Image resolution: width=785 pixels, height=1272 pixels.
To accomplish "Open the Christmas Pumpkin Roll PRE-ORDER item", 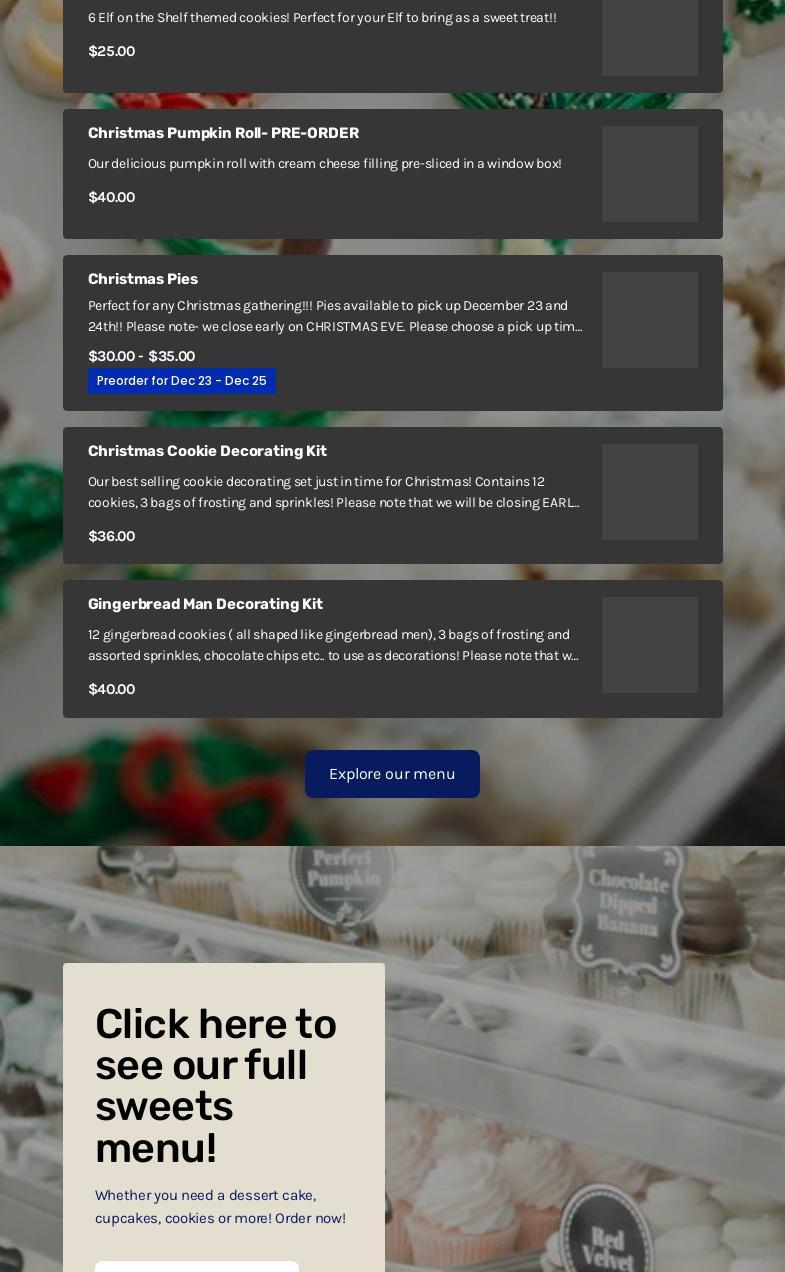I will pos(223,133).
